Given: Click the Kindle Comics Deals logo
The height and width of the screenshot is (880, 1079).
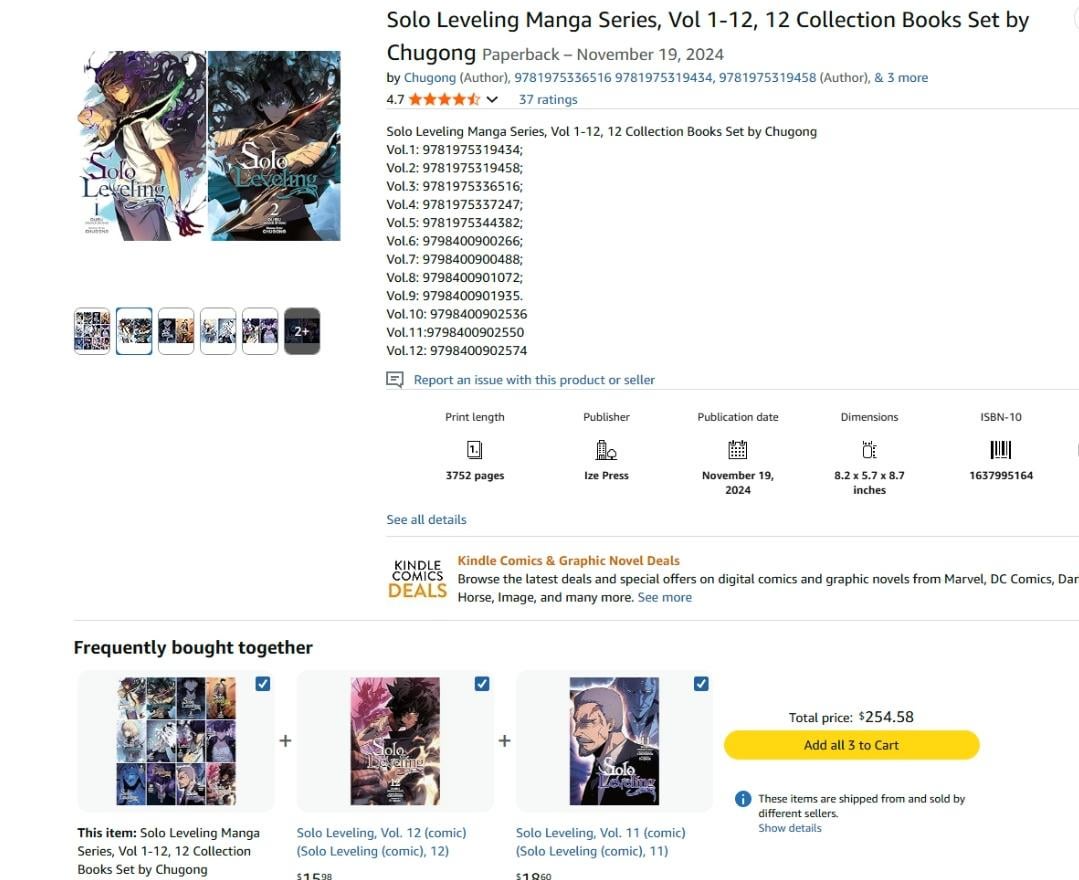Looking at the screenshot, I should click(418, 579).
